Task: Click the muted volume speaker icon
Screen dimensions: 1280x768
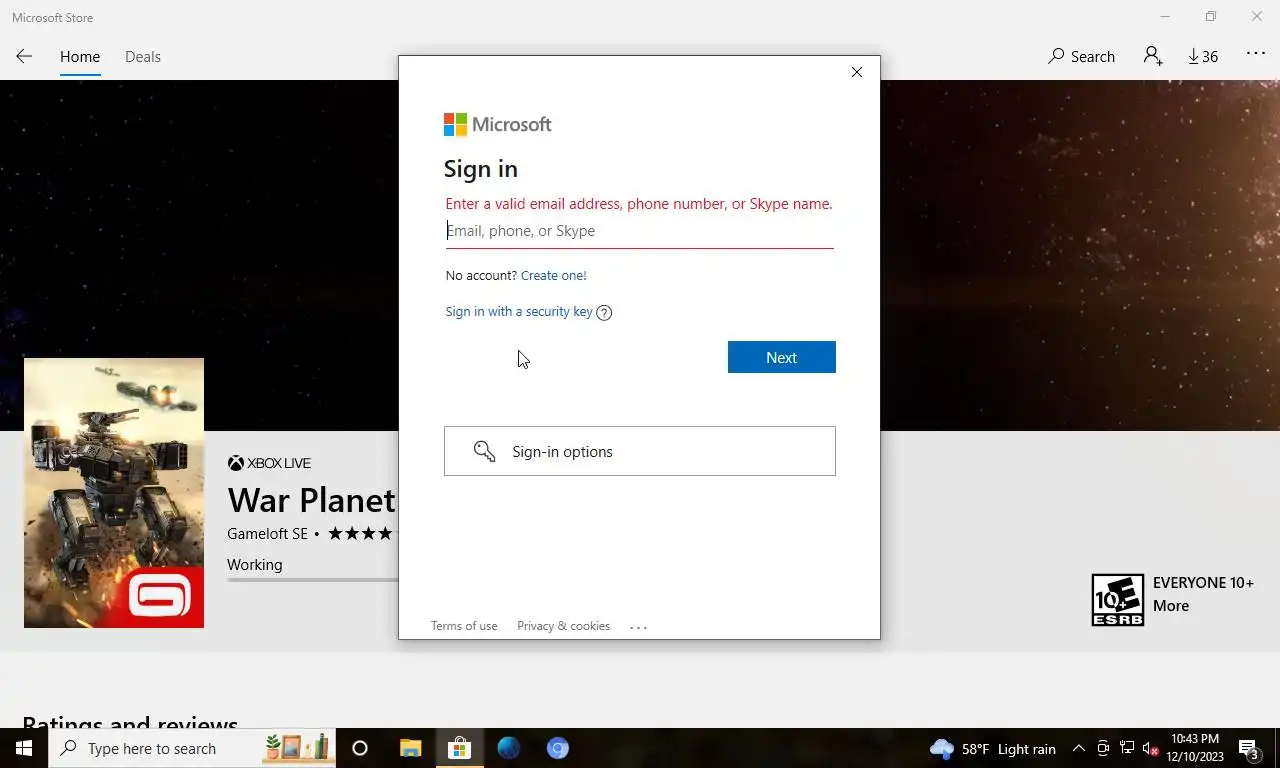Action: point(1151,748)
